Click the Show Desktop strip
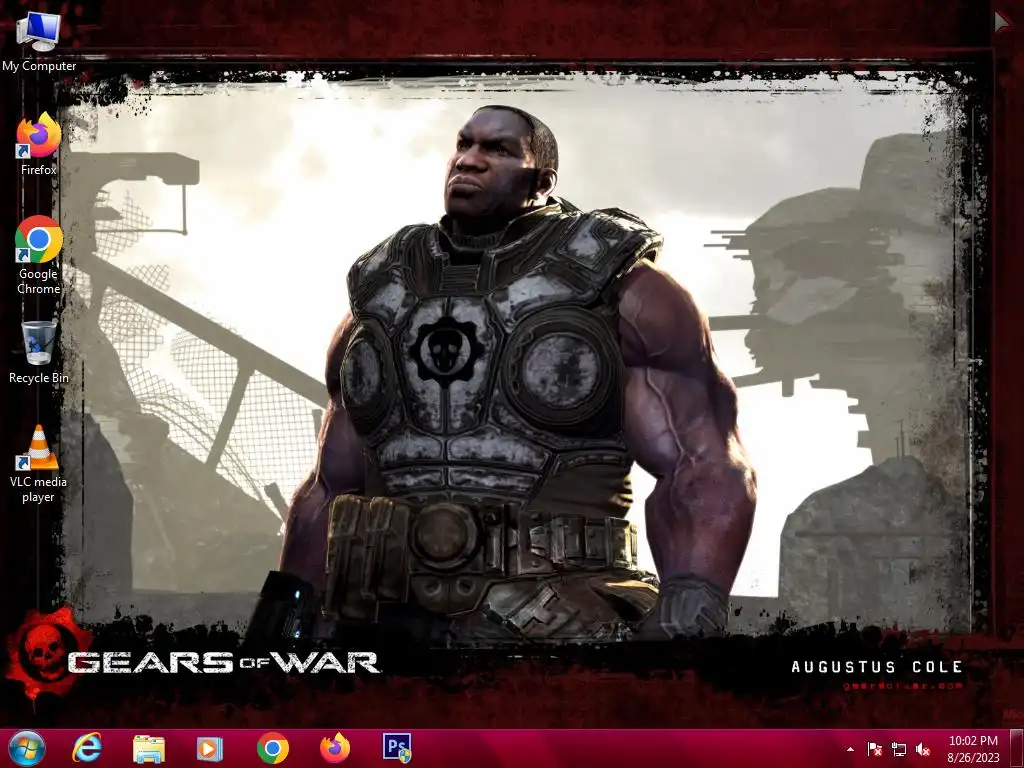This screenshot has width=1024, height=768. (1017, 748)
